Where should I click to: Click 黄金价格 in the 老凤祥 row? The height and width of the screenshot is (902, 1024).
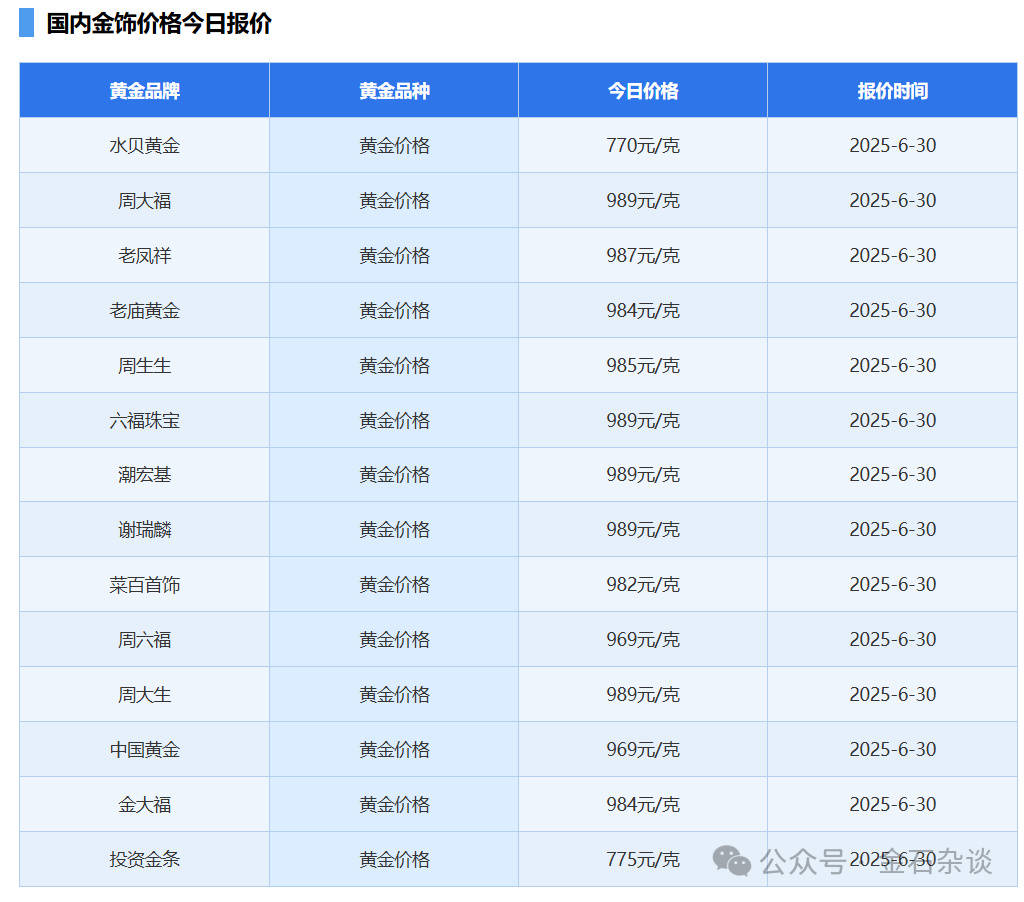pyautogui.click(x=394, y=255)
